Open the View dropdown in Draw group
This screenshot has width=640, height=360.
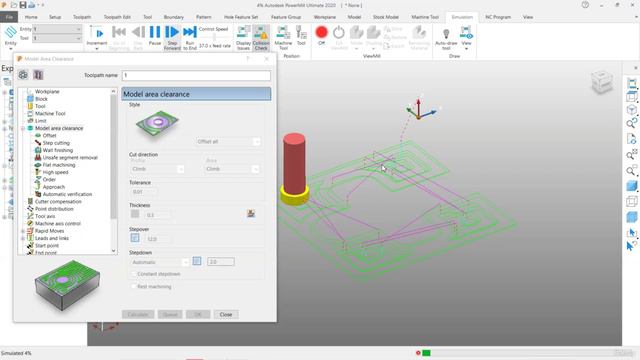pos(466,37)
